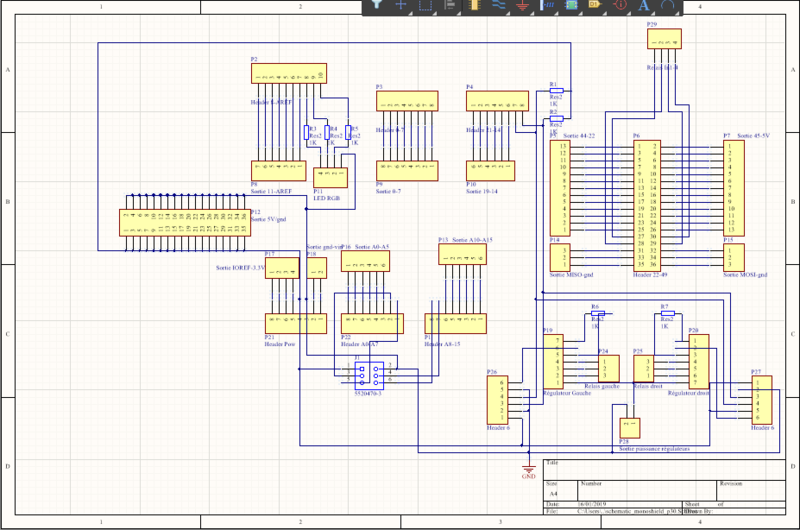The height and width of the screenshot is (530, 800).
Task: Open the align objects tool
Action: (x=450, y=5)
